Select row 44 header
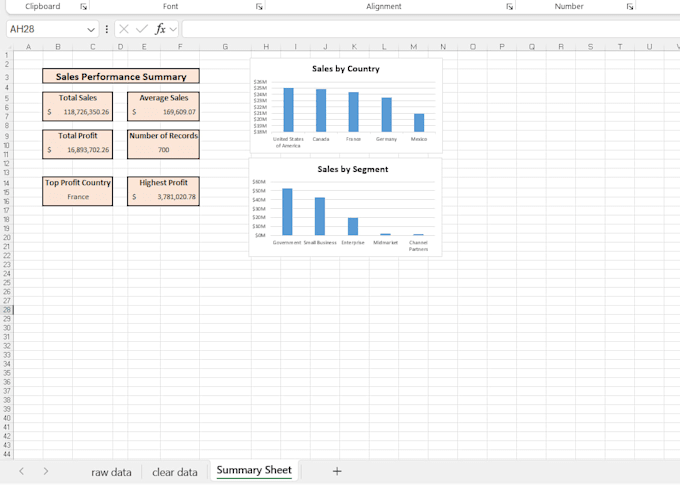Viewport: 680px width, 485px height. point(7,454)
